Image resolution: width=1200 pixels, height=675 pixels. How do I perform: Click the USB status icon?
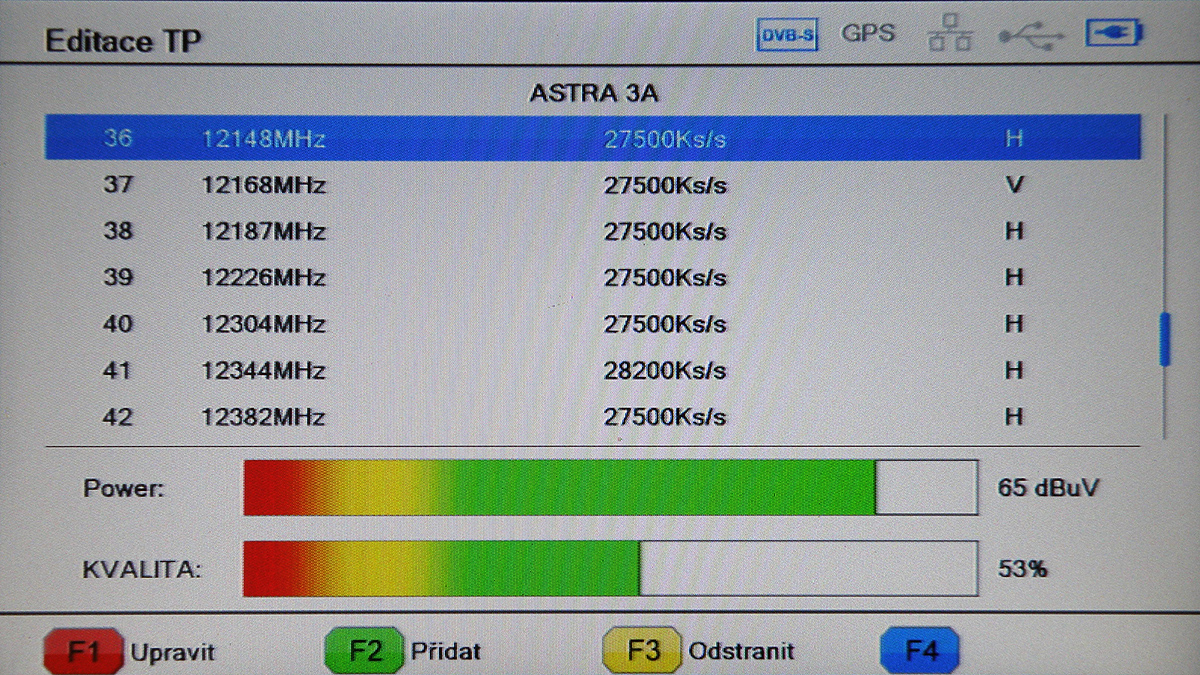[x=1030, y=36]
